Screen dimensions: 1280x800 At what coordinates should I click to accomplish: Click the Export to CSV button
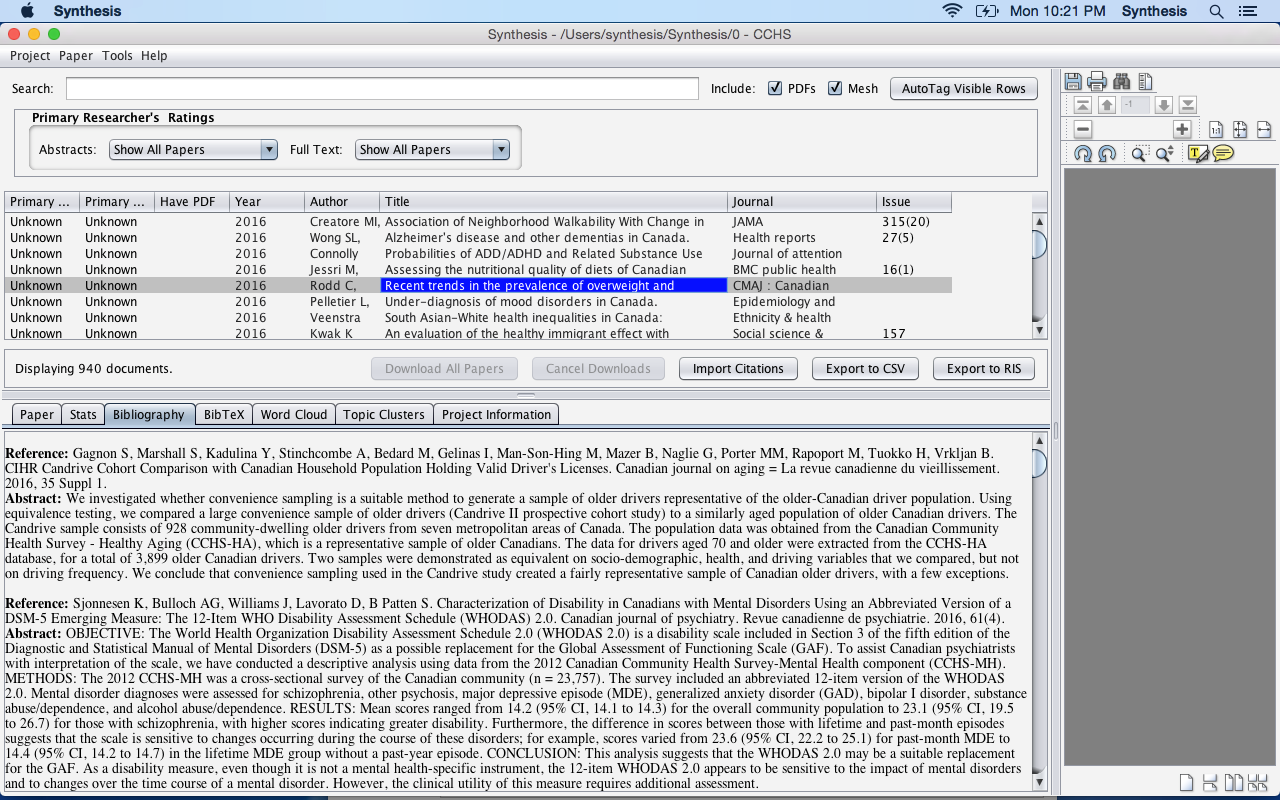coord(865,368)
